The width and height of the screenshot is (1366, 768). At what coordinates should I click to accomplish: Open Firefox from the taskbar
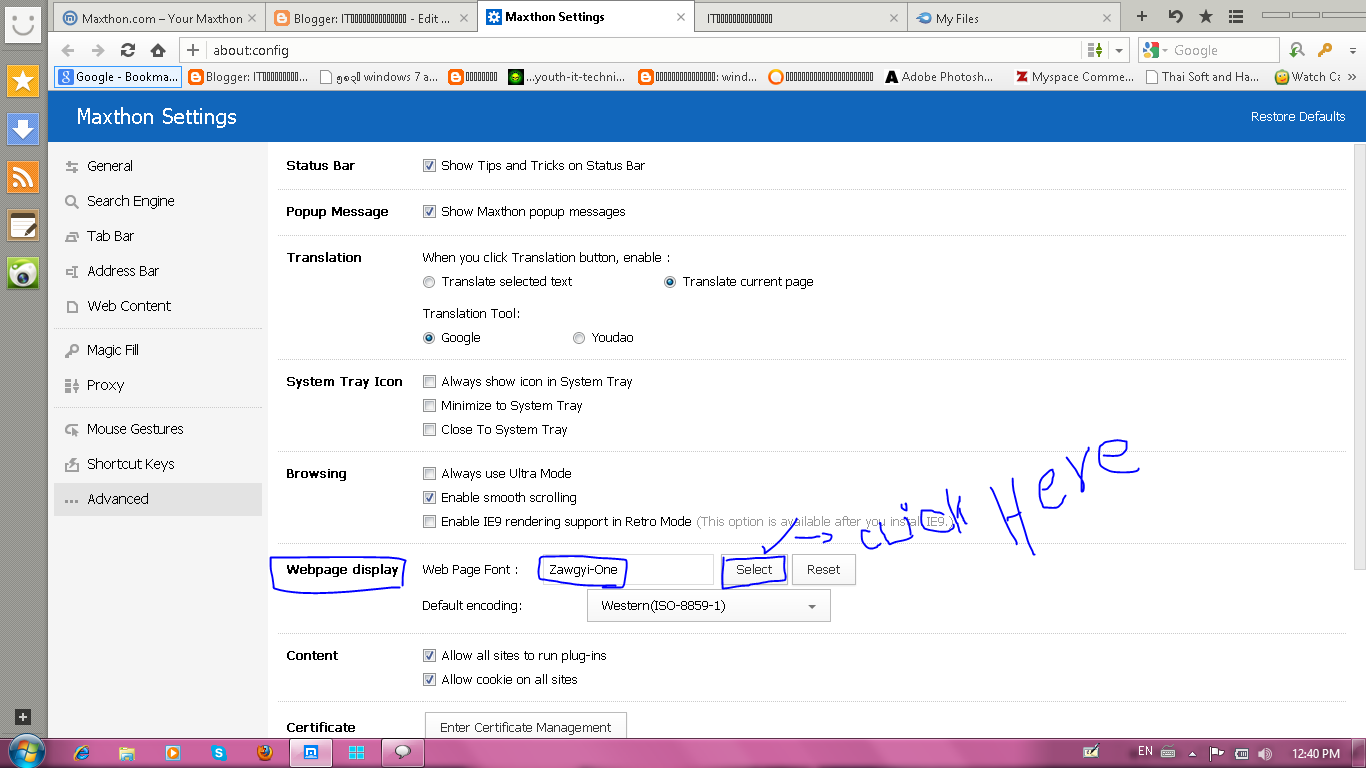click(x=265, y=753)
